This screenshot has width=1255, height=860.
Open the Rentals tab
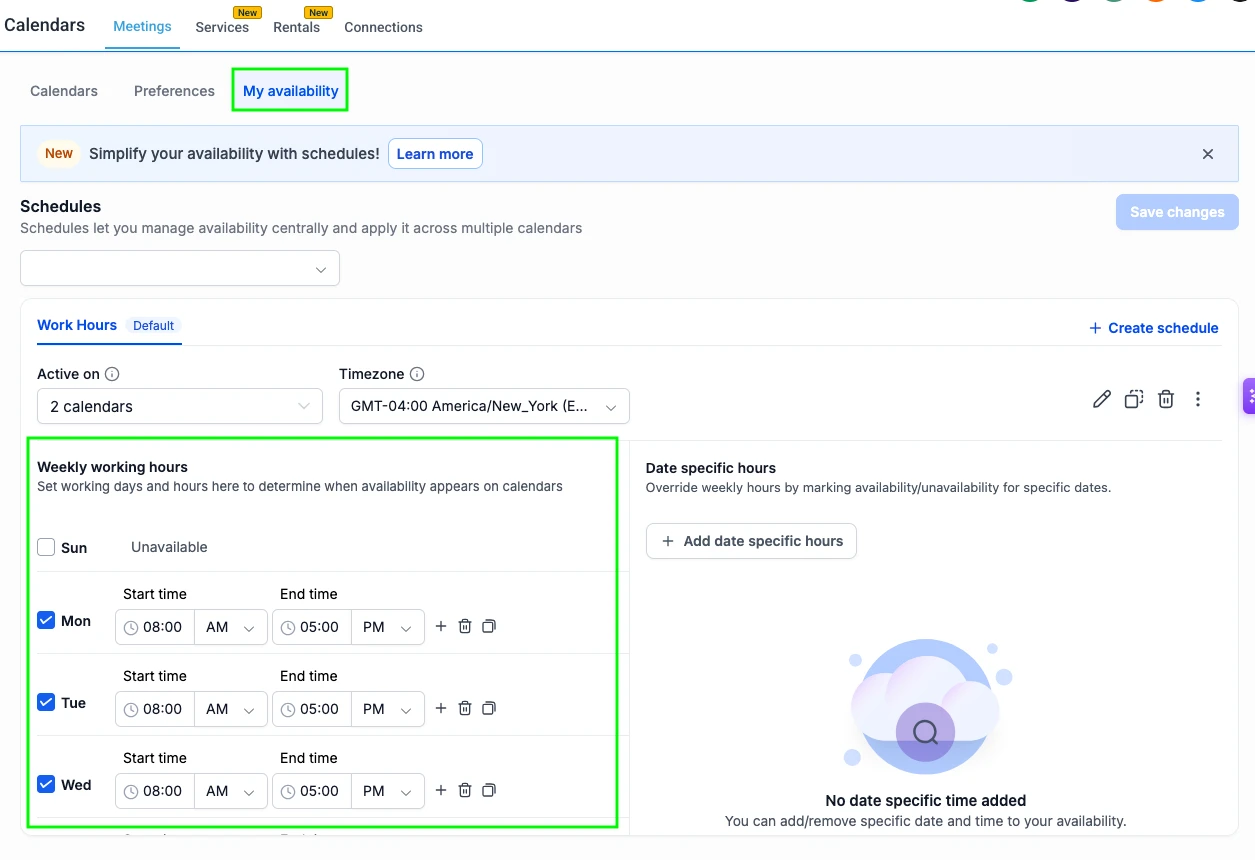click(297, 27)
